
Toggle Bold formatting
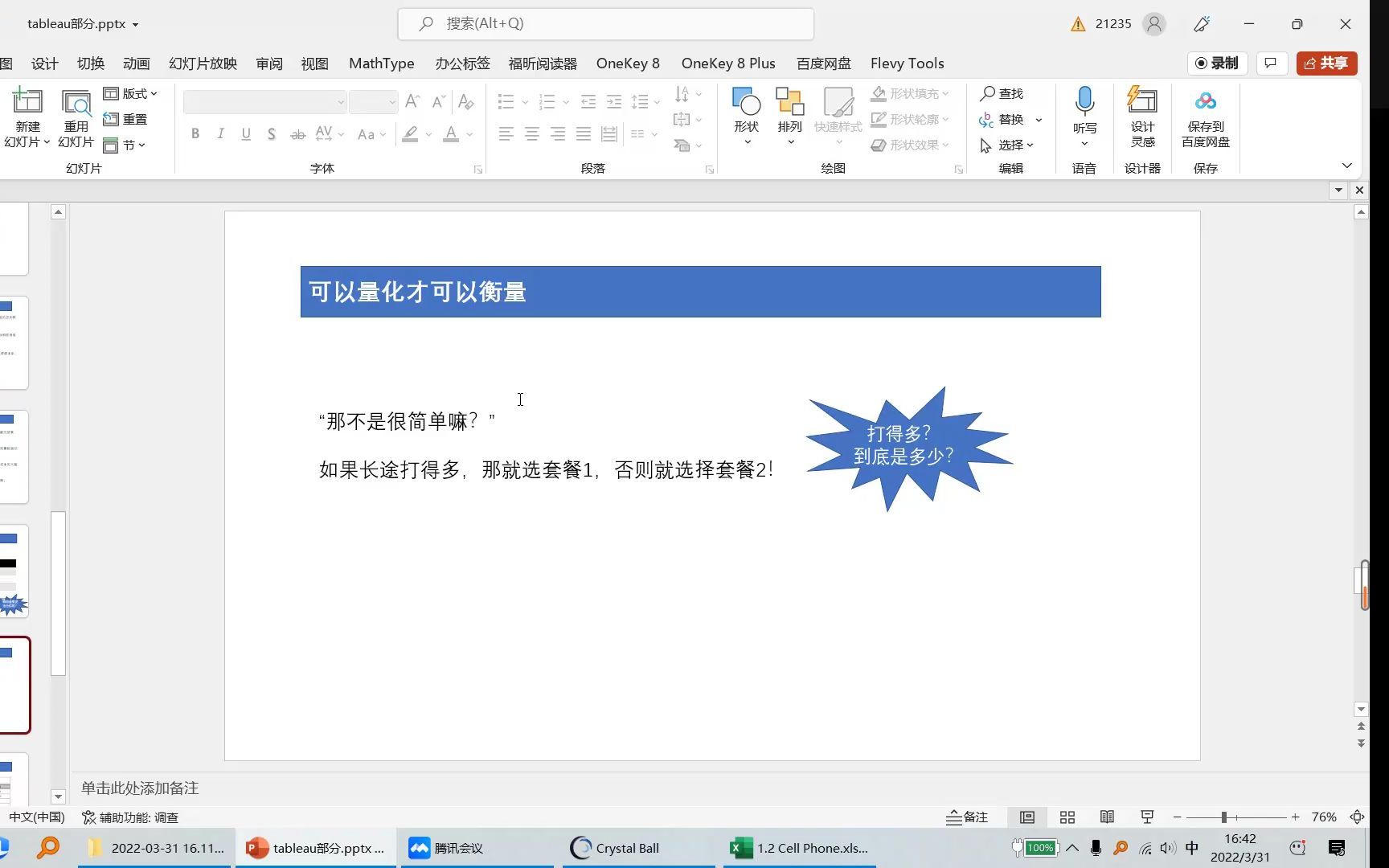[x=195, y=134]
